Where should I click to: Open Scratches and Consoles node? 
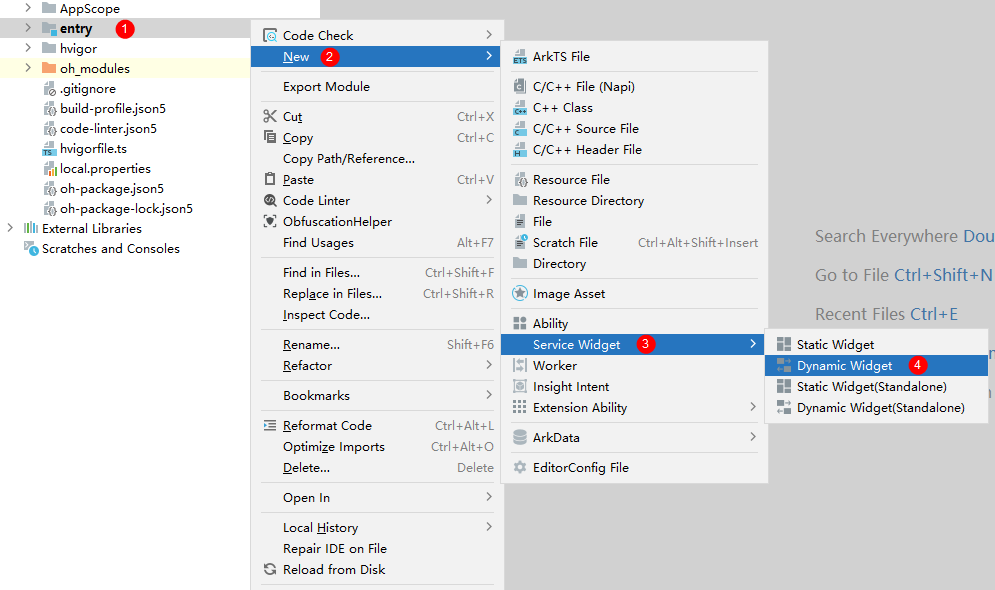coord(110,249)
